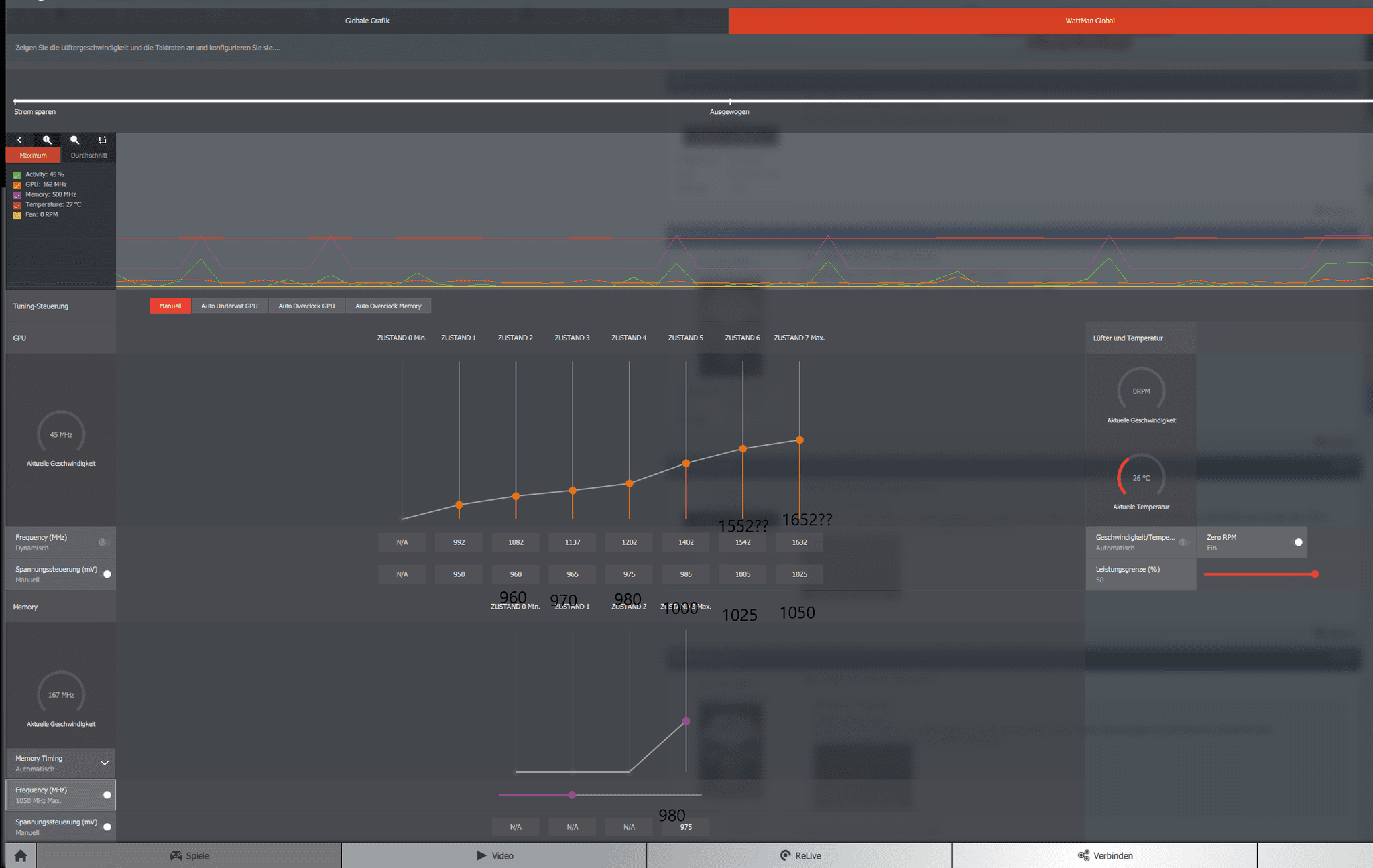This screenshot has width=1373, height=868.
Task: Go to home via house icon
Action: coord(21,855)
